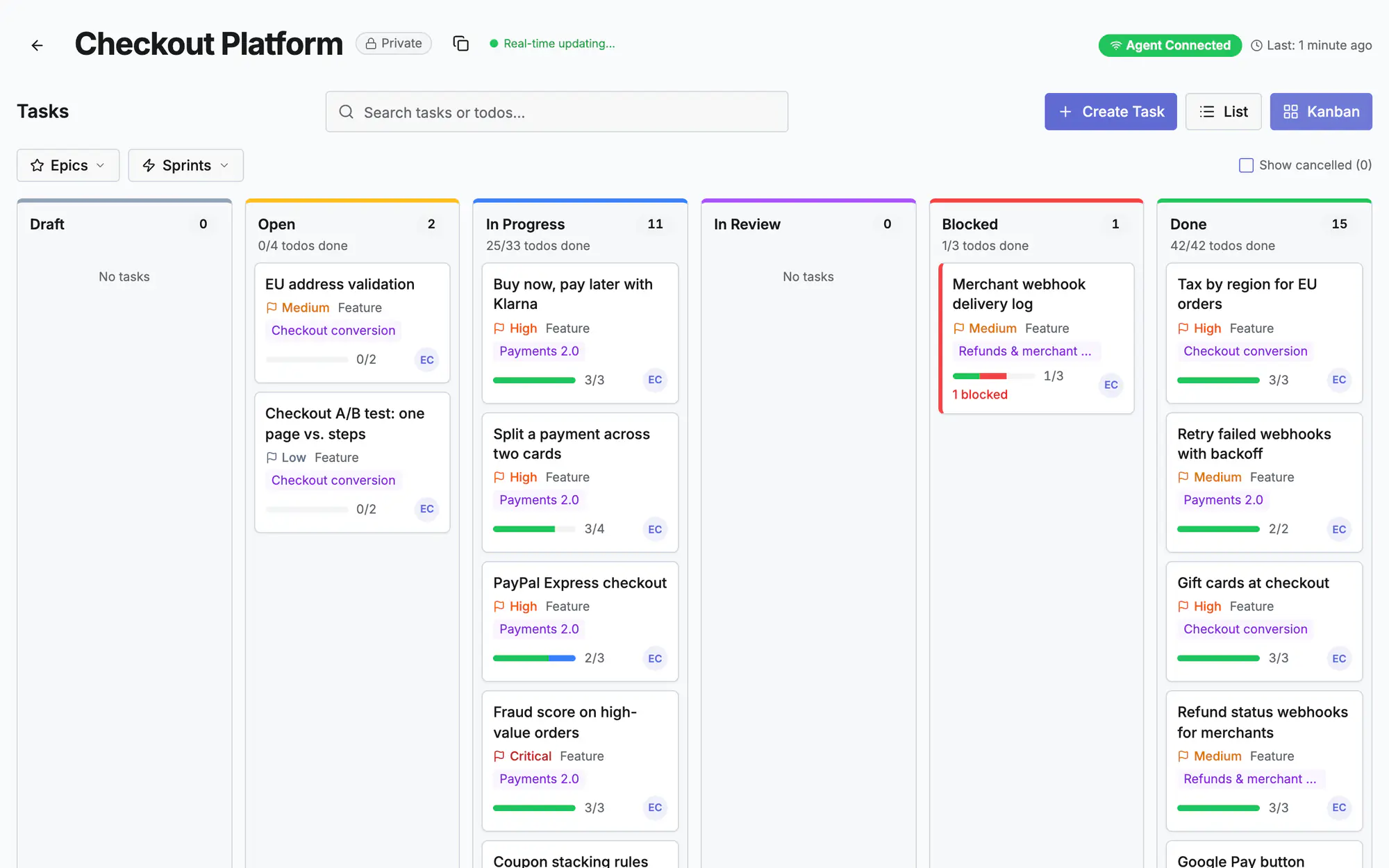Click progress bar on Klarna card
This screenshot has height=868, width=1389.
pos(534,380)
